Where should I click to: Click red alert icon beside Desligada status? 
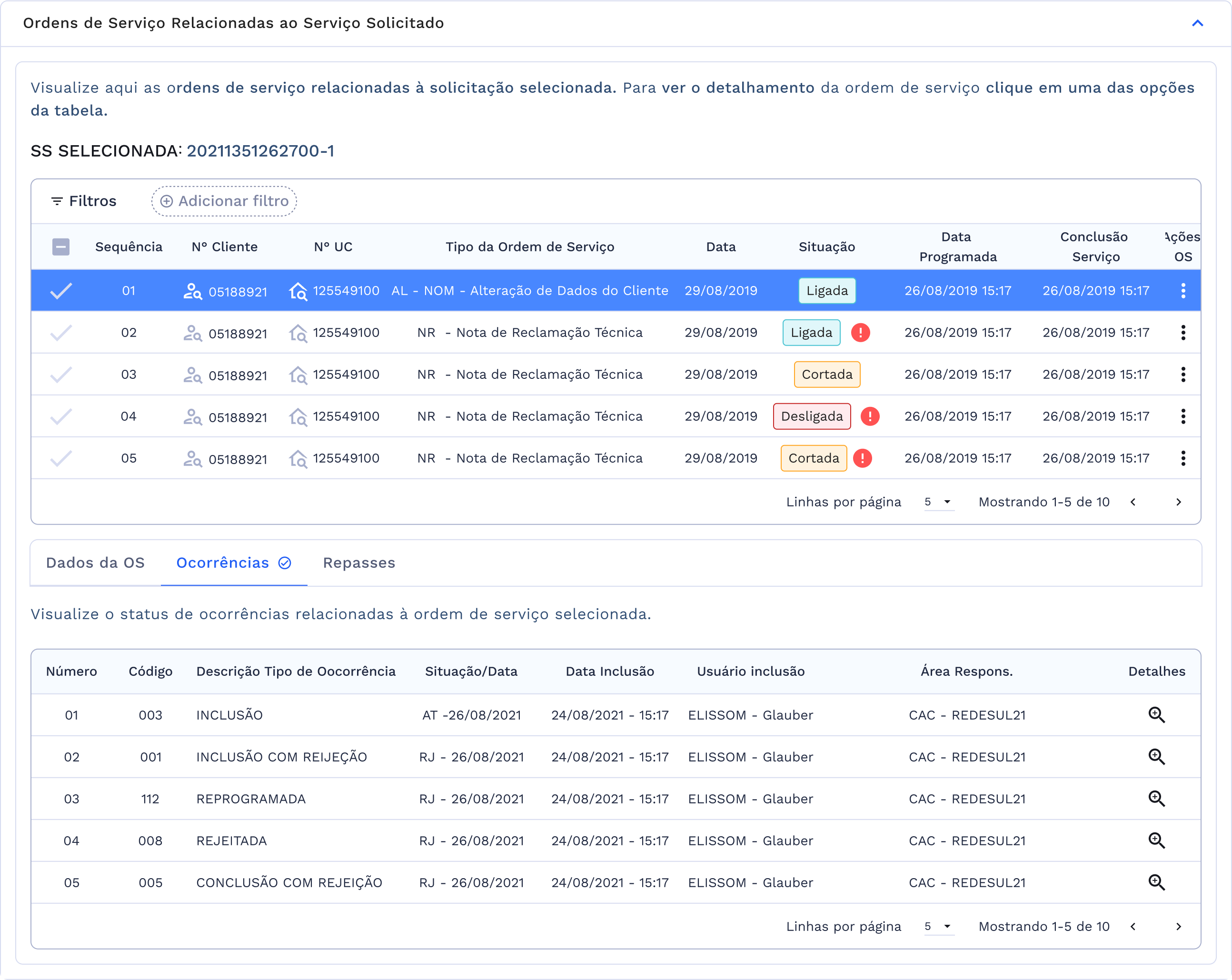[x=869, y=416]
